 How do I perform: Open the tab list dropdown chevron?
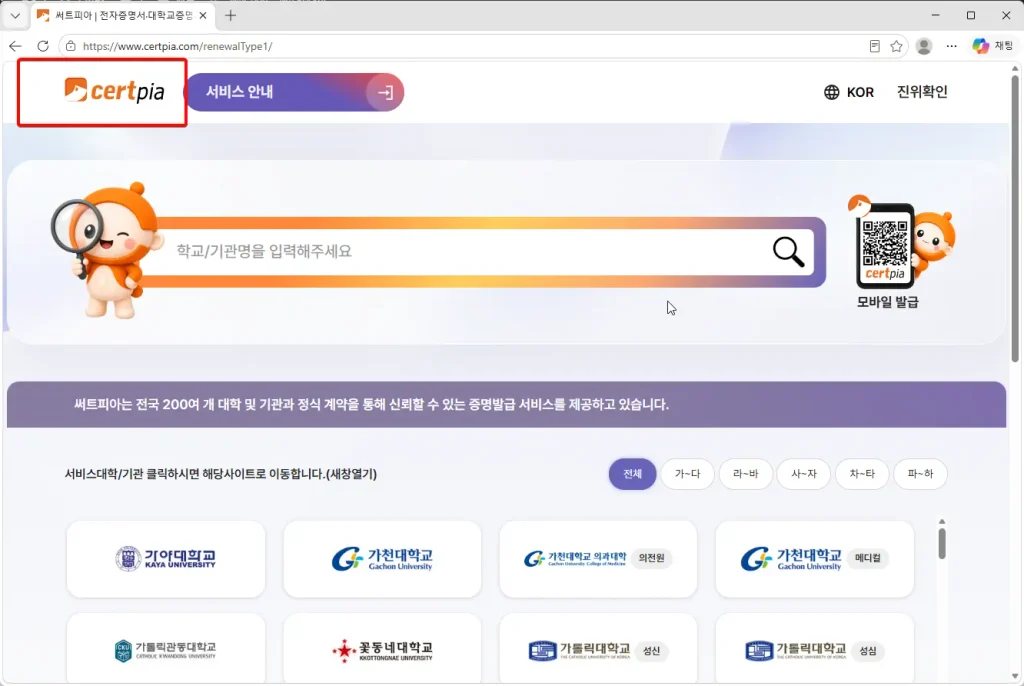pos(15,16)
